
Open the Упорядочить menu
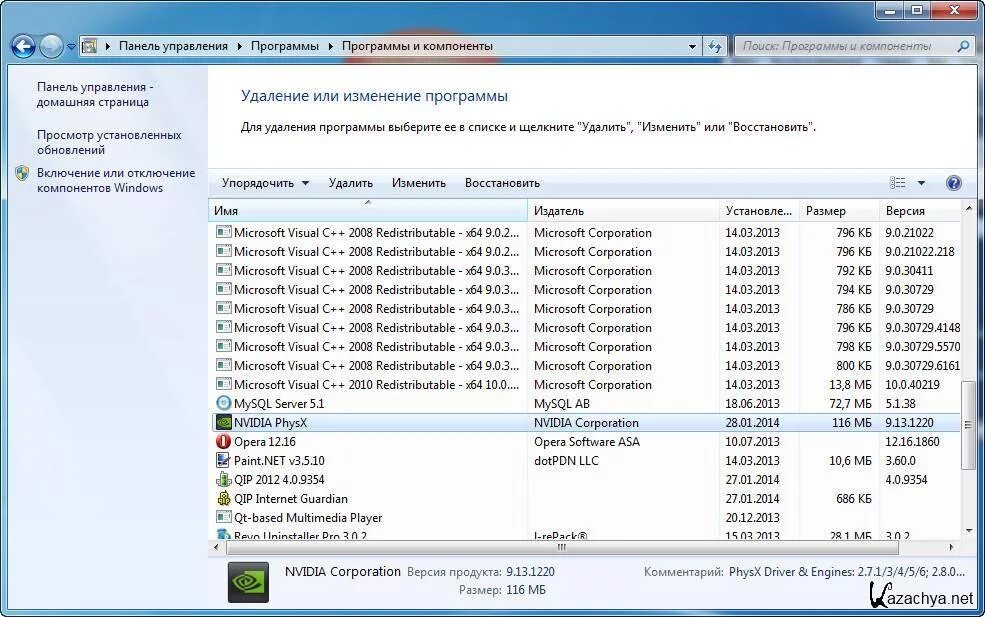[x=265, y=183]
